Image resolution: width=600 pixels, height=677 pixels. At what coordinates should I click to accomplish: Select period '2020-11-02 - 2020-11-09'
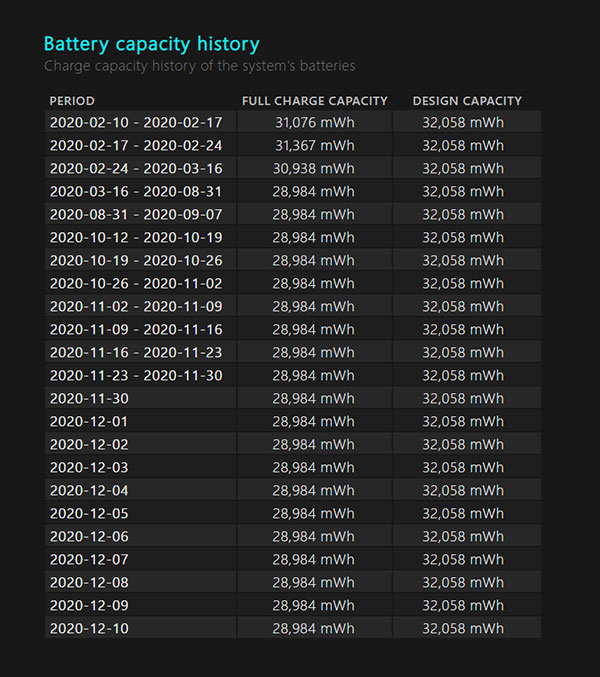(x=136, y=307)
